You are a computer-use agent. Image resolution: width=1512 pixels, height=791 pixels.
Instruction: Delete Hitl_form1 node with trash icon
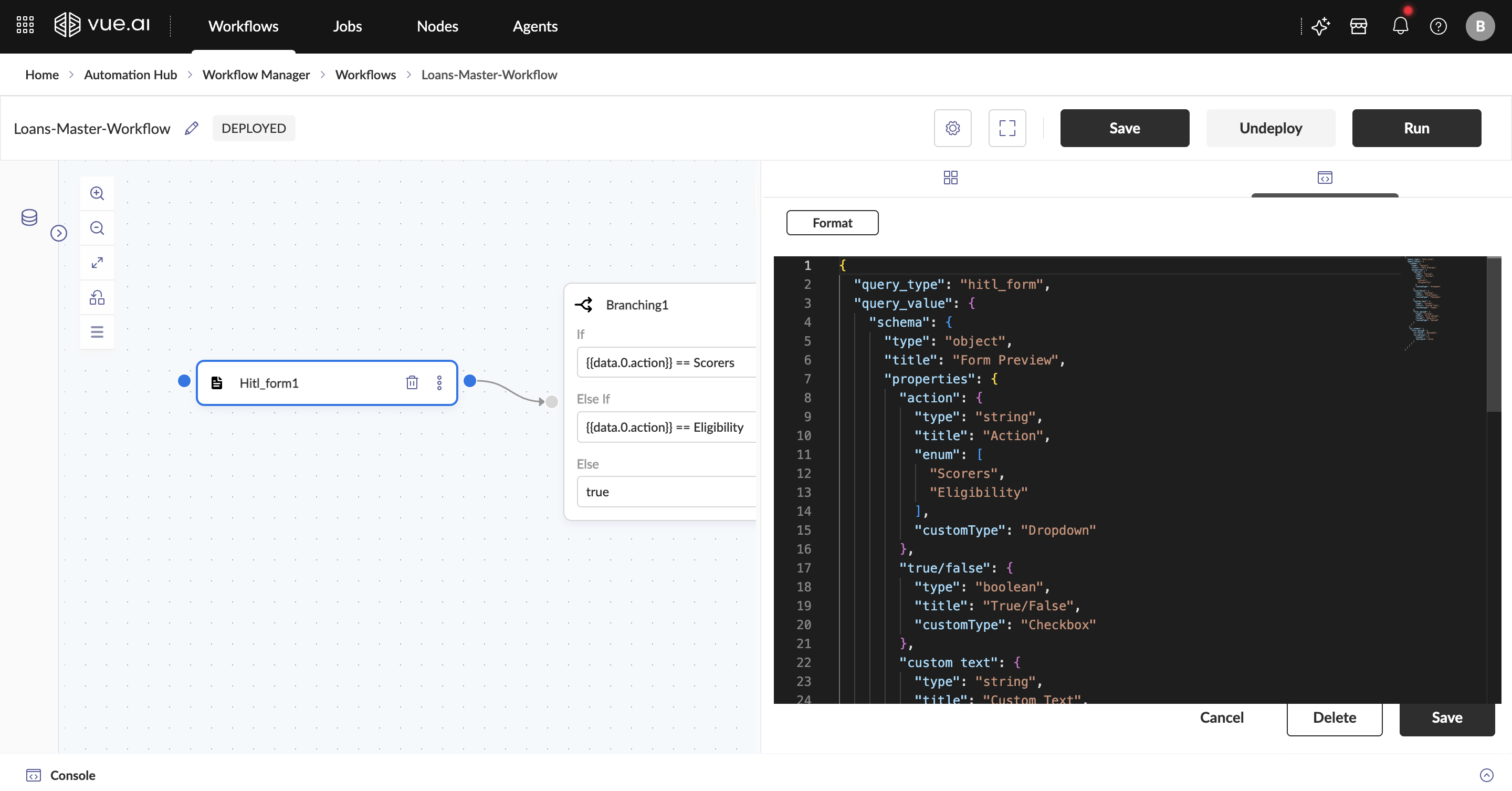click(x=412, y=383)
